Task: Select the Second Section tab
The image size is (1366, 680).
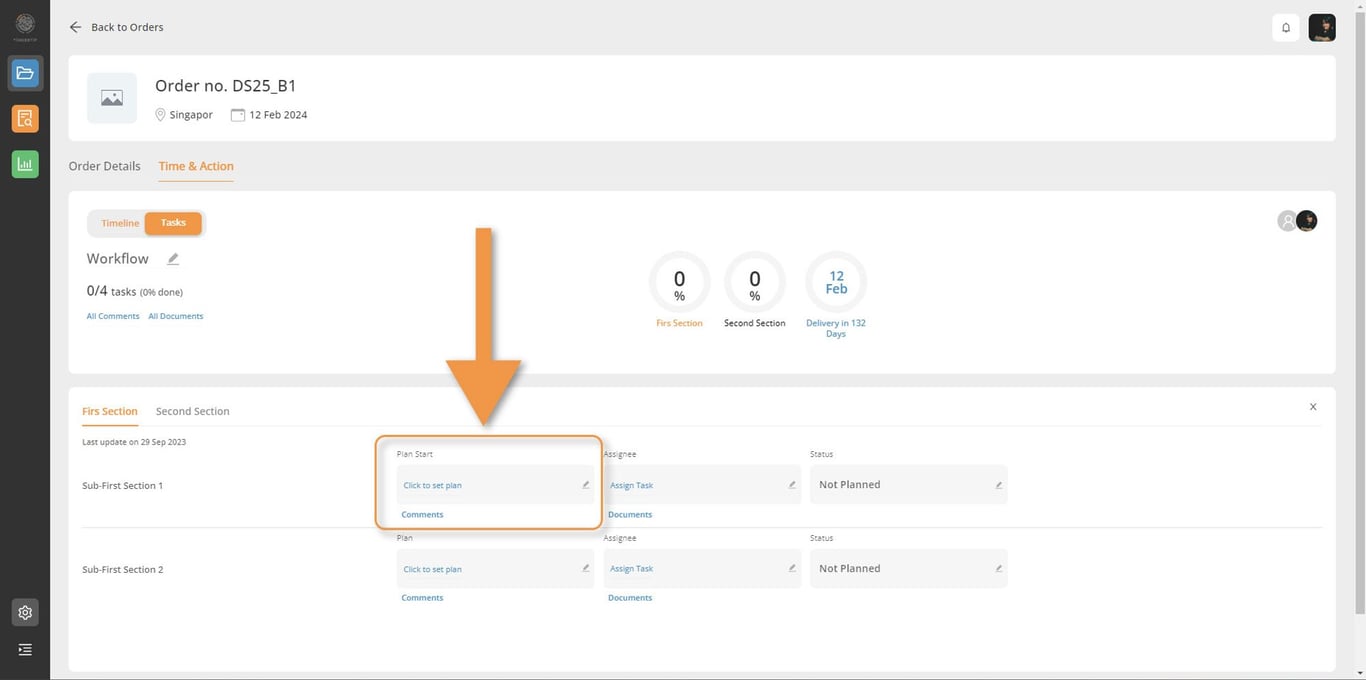Action: pyautogui.click(x=193, y=411)
